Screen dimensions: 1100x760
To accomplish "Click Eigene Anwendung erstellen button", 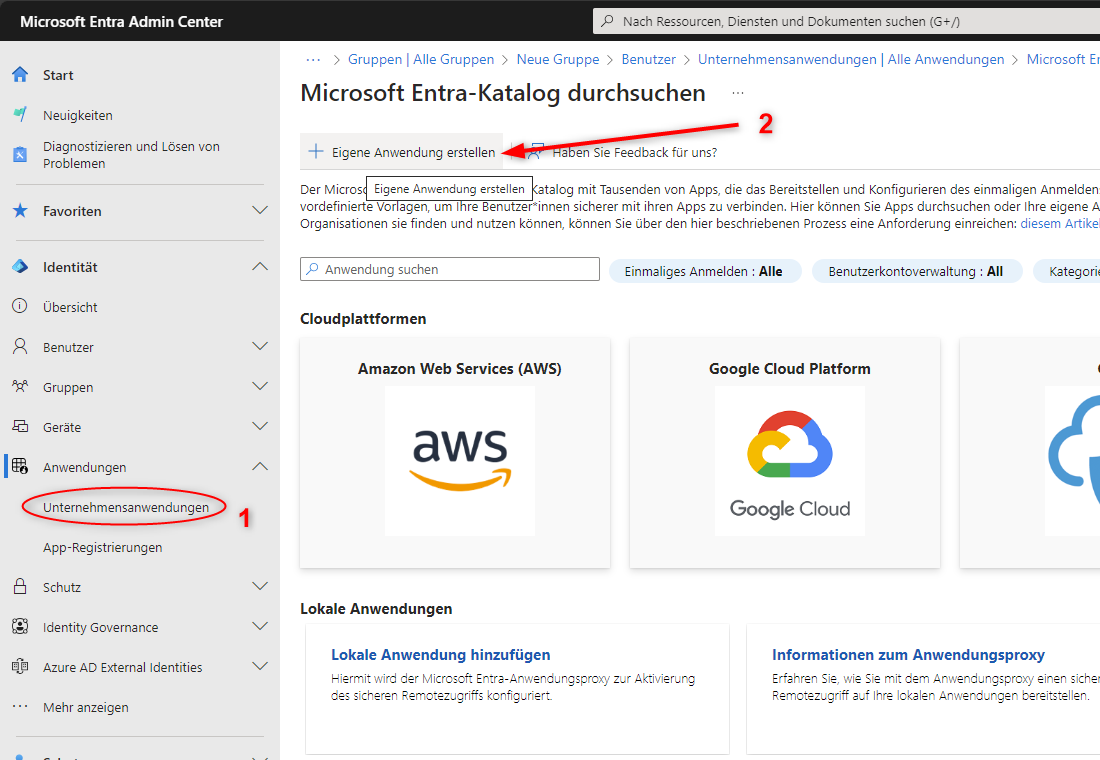I will [402, 152].
